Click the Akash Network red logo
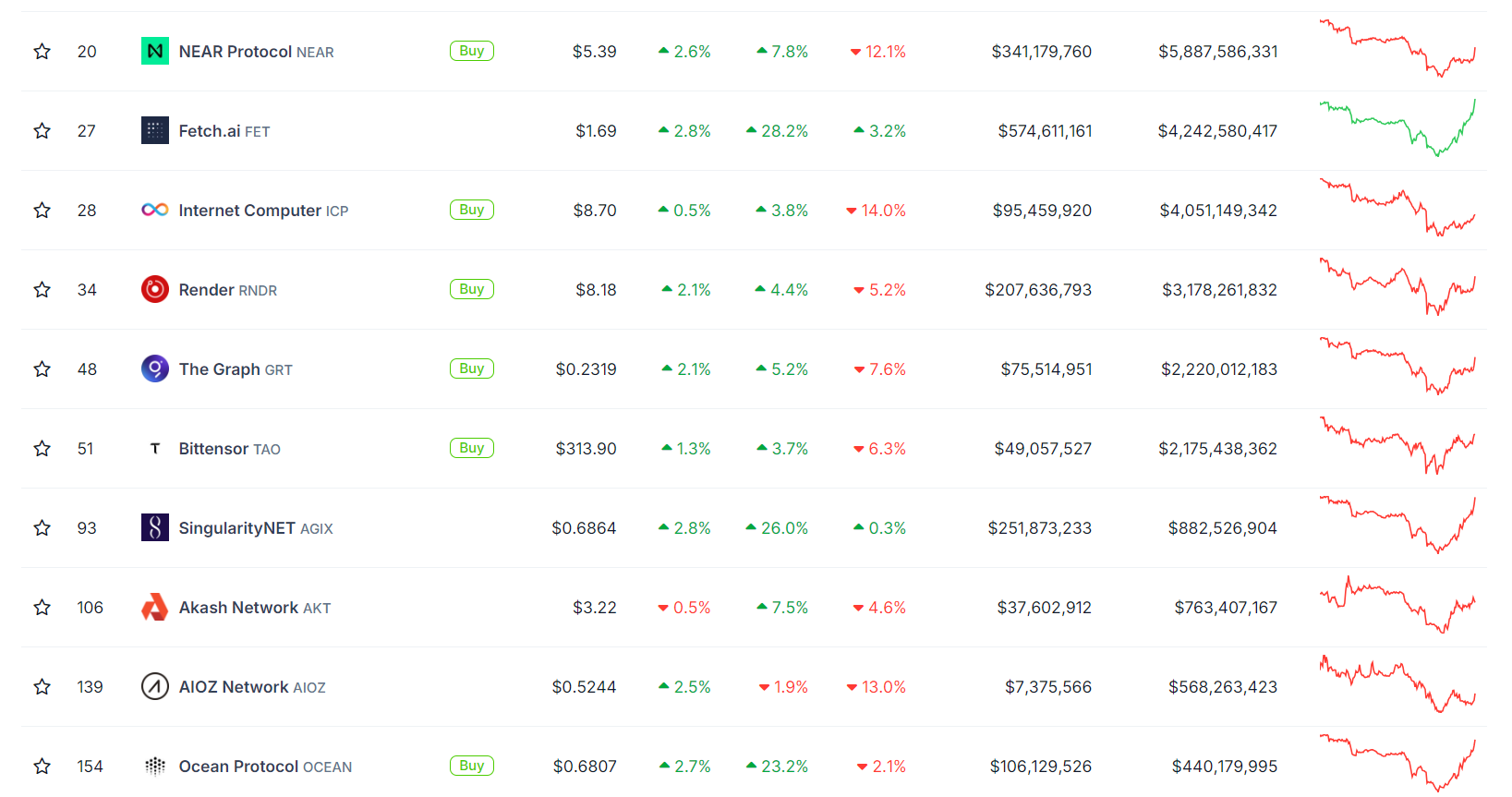Image resolution: width=1512 pixels, height=797 pixels. [154, 607]
